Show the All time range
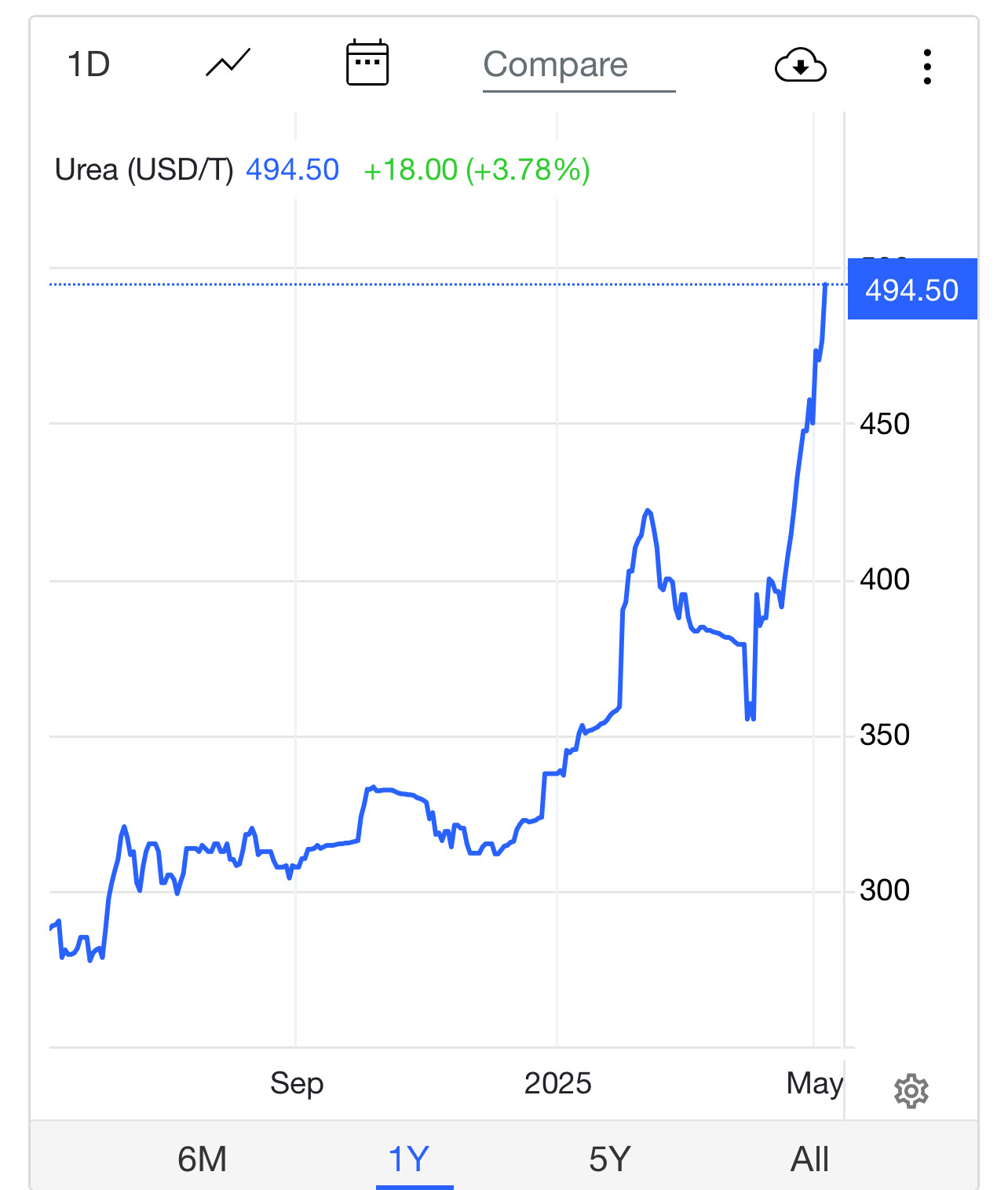 tap(809, 1159)
